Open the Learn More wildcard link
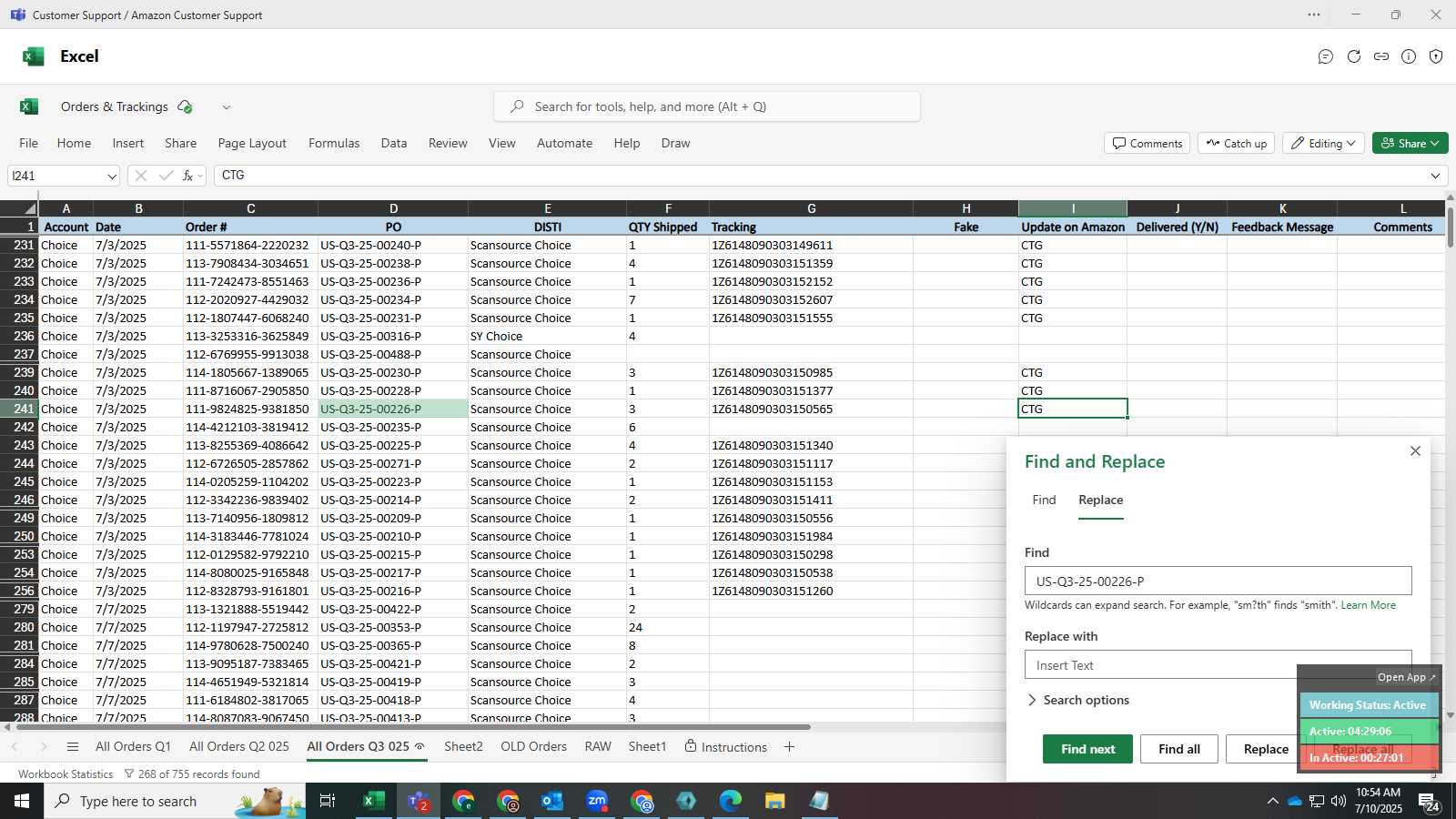Viewport: 1456px width, 819px height. click(x=1368, y=605)
